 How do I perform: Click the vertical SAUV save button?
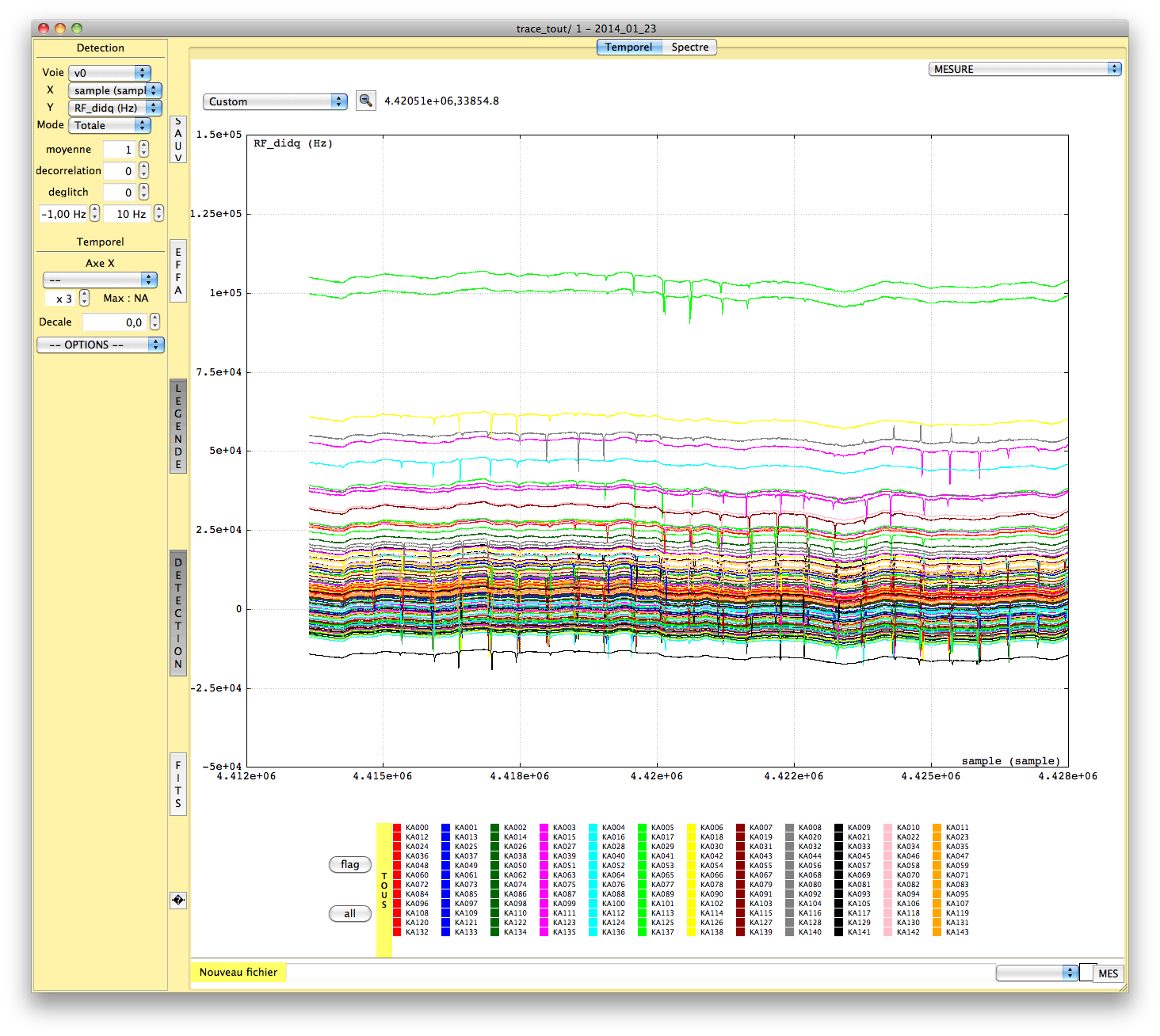click(x=178, y=139)
